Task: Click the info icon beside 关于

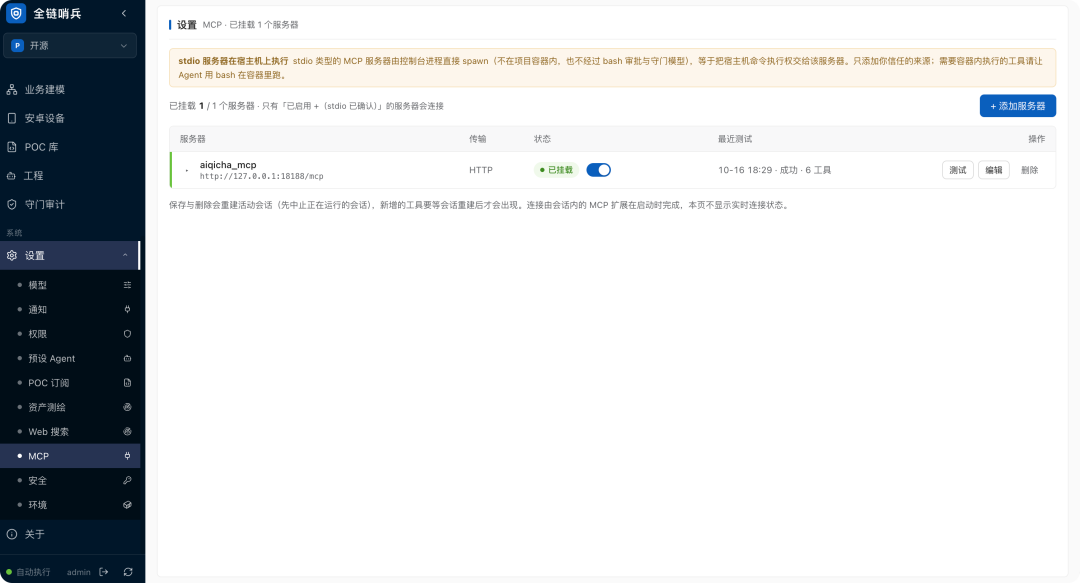Action: (12, 534)
